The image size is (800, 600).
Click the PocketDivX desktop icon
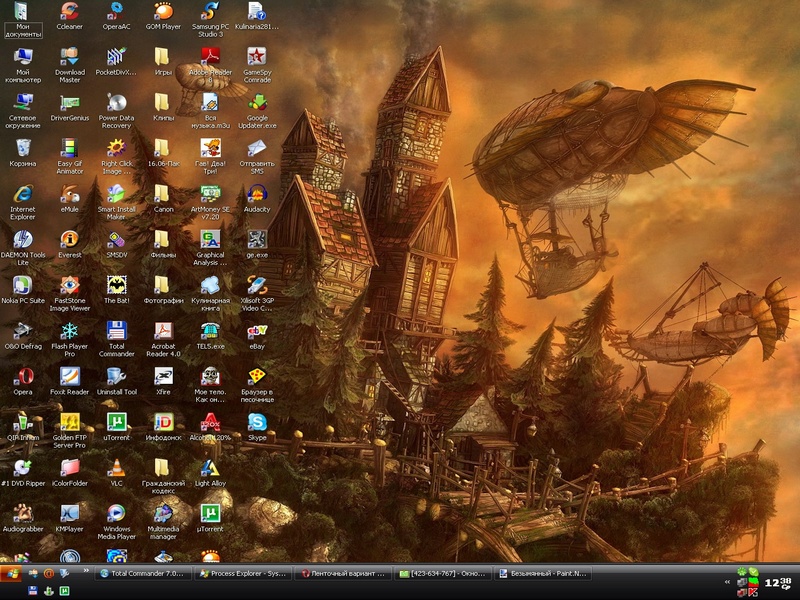pos(116,57)
